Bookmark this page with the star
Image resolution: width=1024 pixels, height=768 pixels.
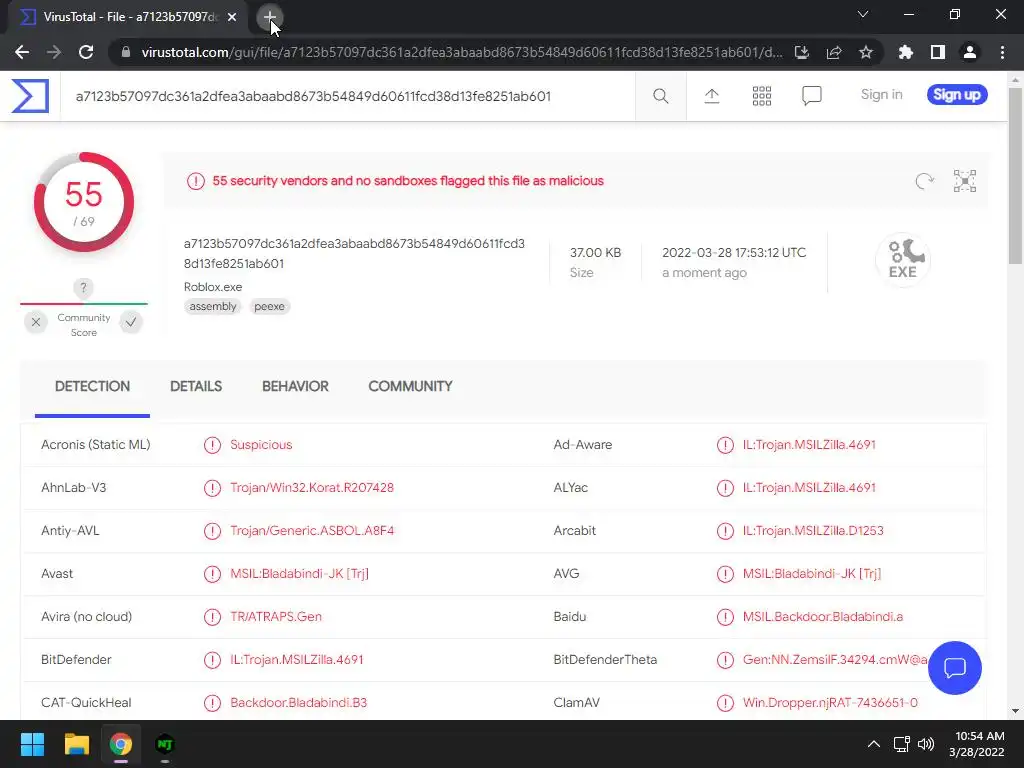click(865, 52)
